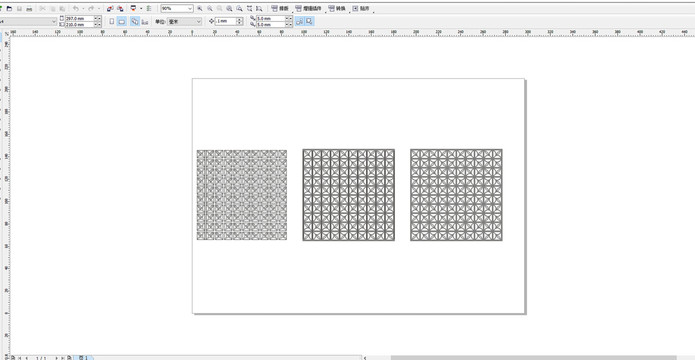695x360 pixels.
Task: Click the Cut scissors icon
Action: [x=43, y=8]
